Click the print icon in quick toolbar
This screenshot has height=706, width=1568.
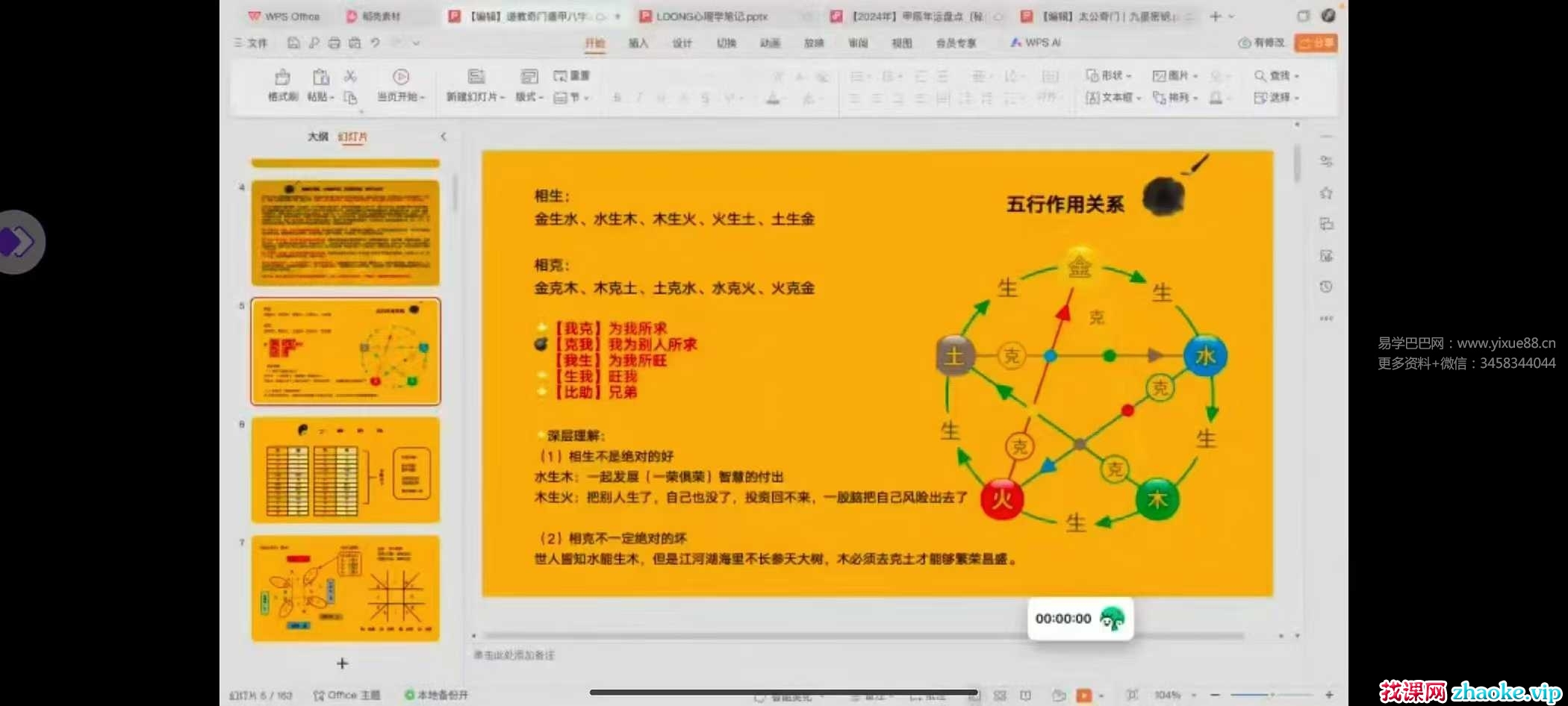click(334, 43)
